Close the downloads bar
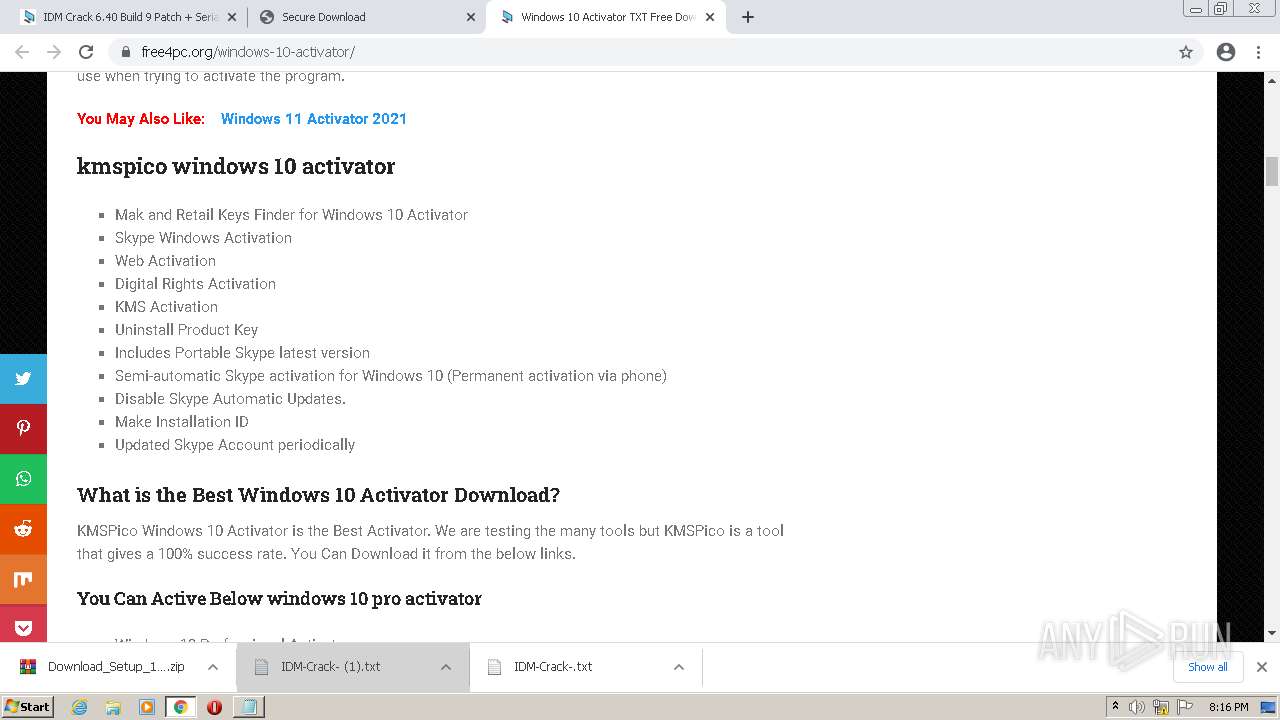1280x720 pixels. 1262,667
